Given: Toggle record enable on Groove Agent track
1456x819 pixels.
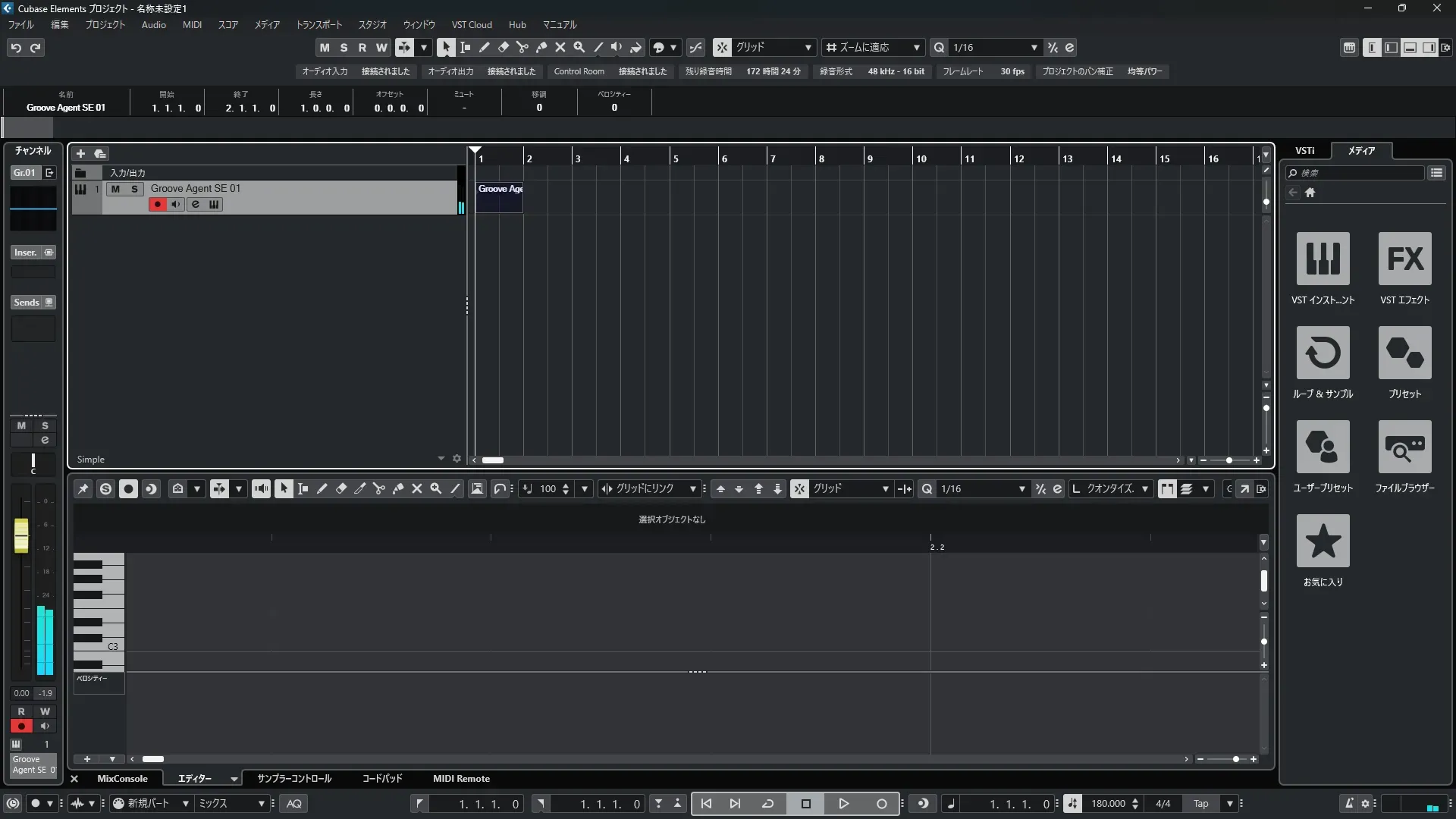Looking at the screenshot, I should point(157,204).
